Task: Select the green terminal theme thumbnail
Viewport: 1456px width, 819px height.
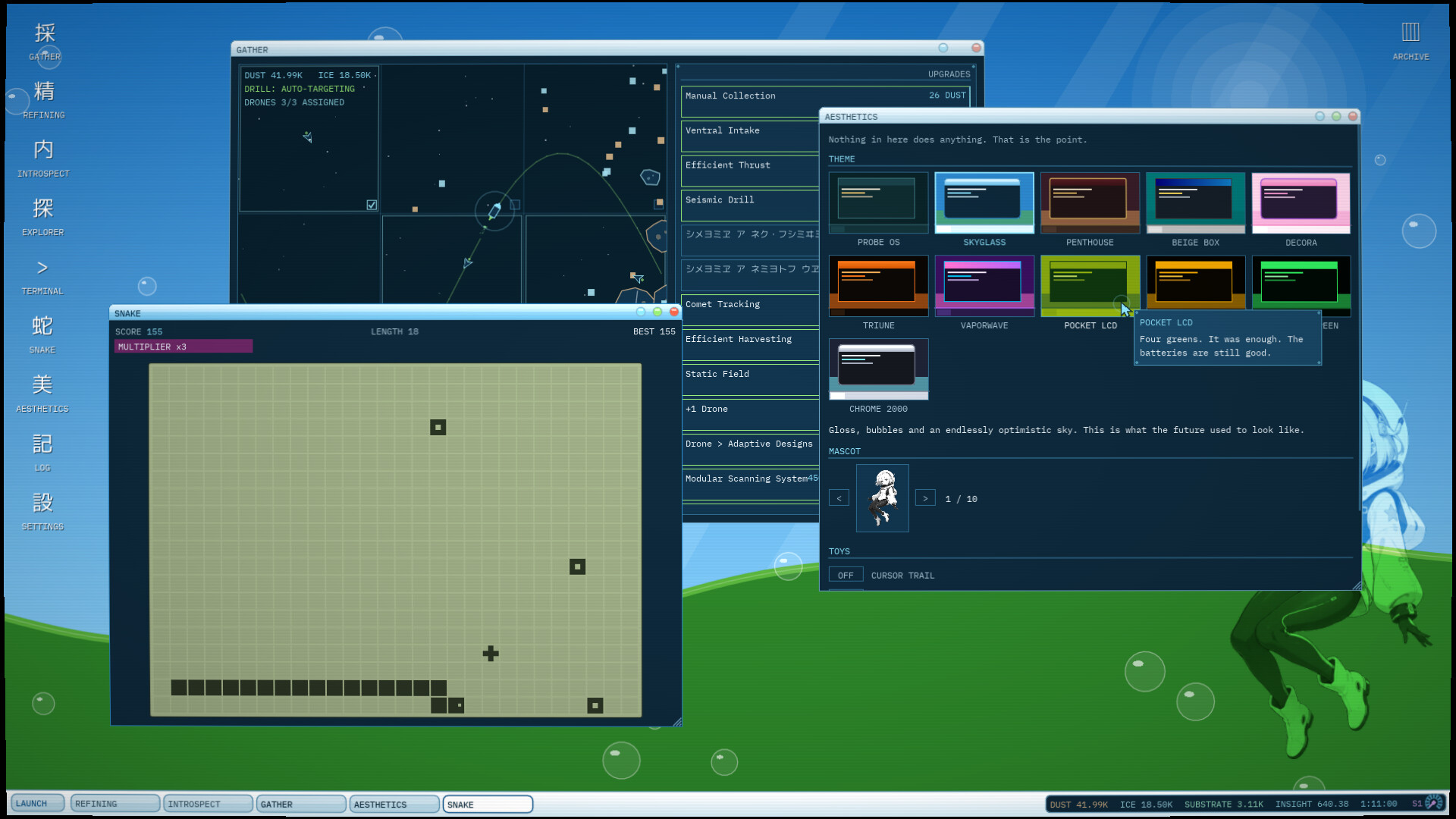Action: (1301, 282)
